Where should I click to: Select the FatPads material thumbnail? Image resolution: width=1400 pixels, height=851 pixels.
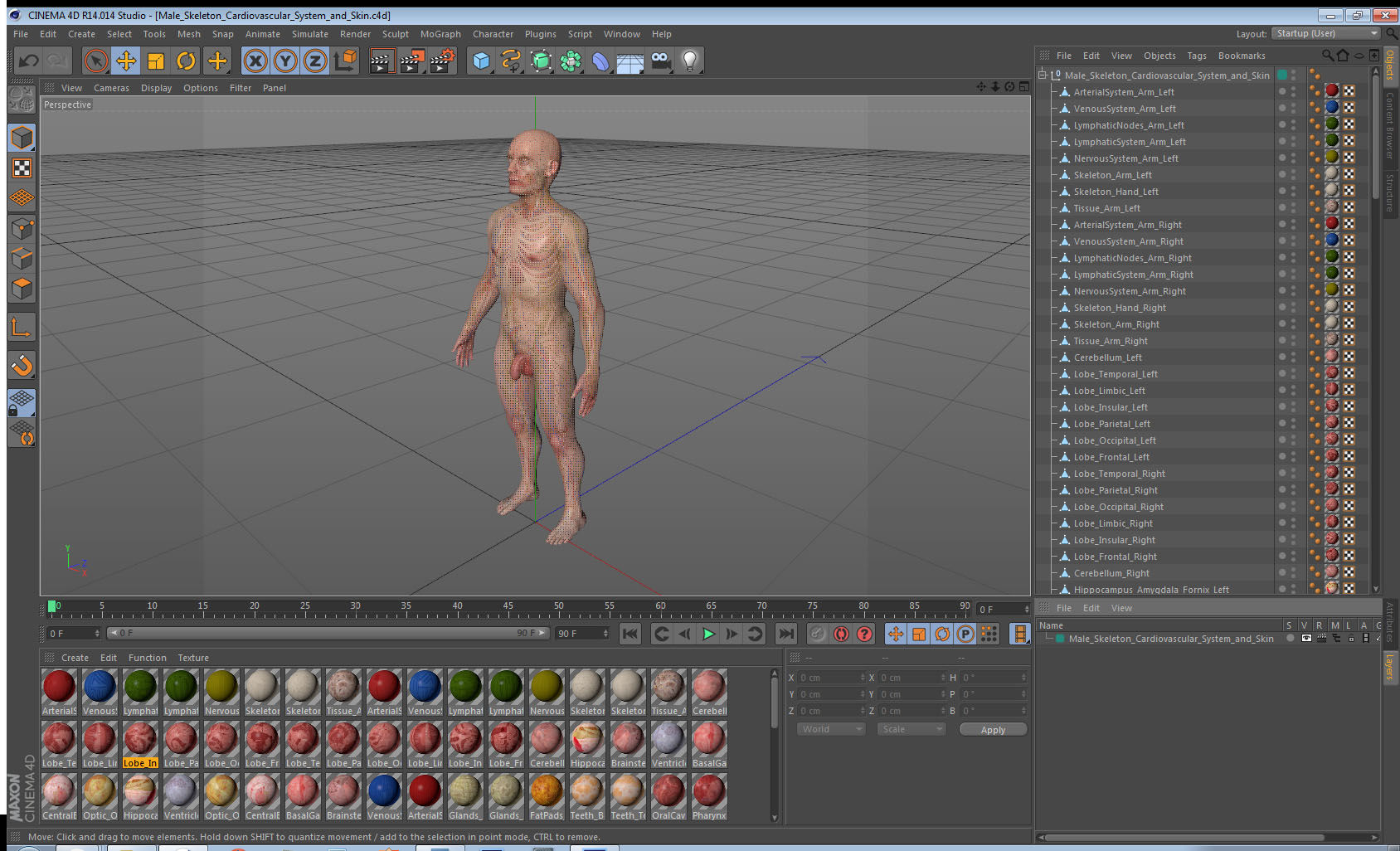click(547, 796)
